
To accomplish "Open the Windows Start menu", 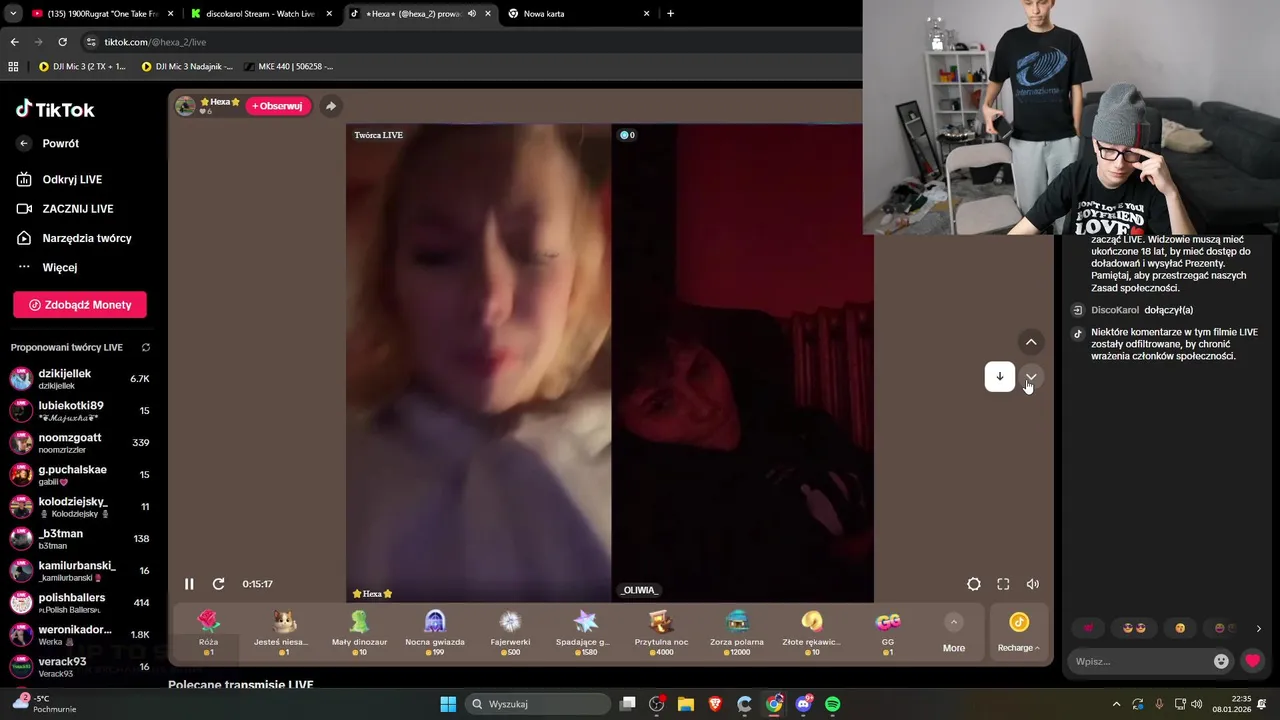I will [x=448, y=704].
